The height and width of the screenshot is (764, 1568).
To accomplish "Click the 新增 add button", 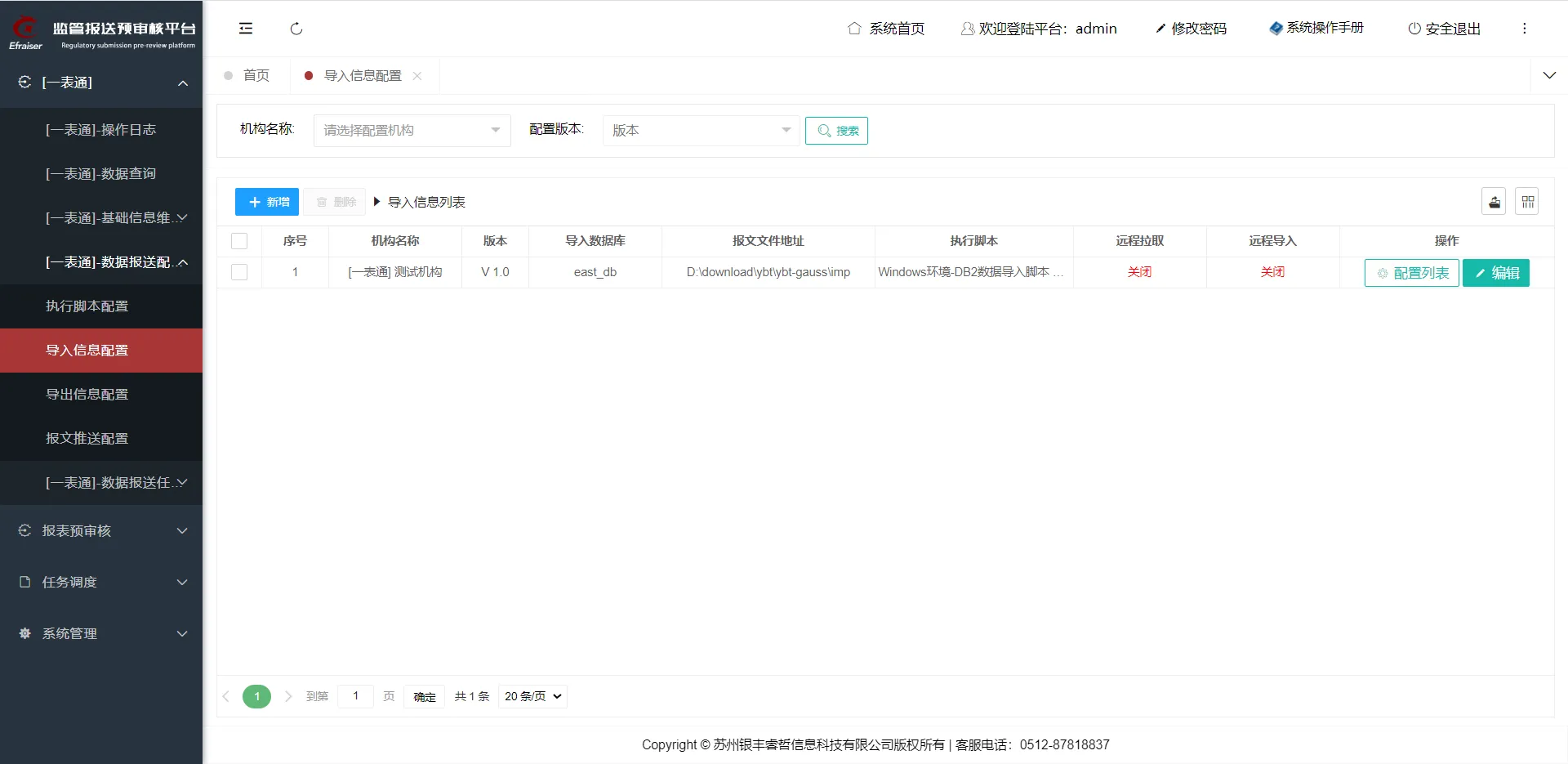I will pos(267,202).
